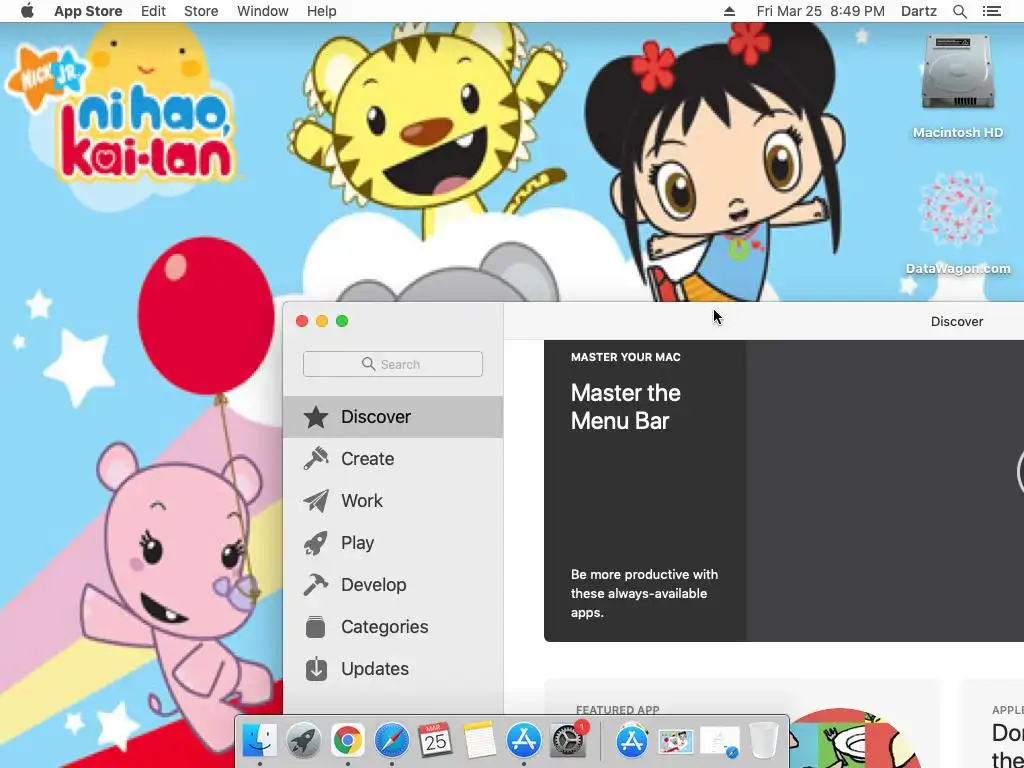Viewport: 1024px width, 768px height.
Task: Open the Applications folder stack in Dock
Action: pyautogui.click(x=632, y=741)
